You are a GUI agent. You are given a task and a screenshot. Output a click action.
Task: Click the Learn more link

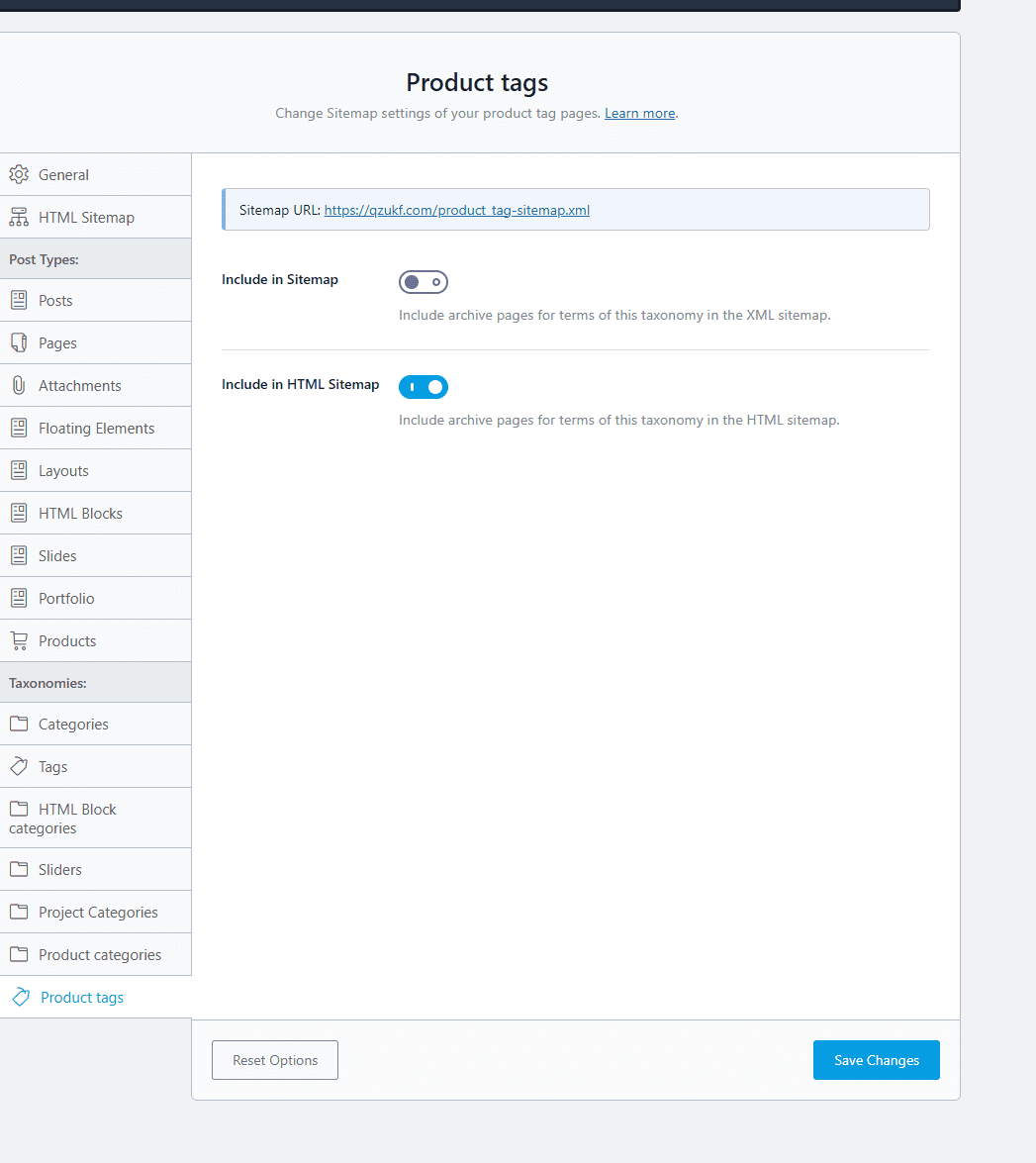coord(639,114)
